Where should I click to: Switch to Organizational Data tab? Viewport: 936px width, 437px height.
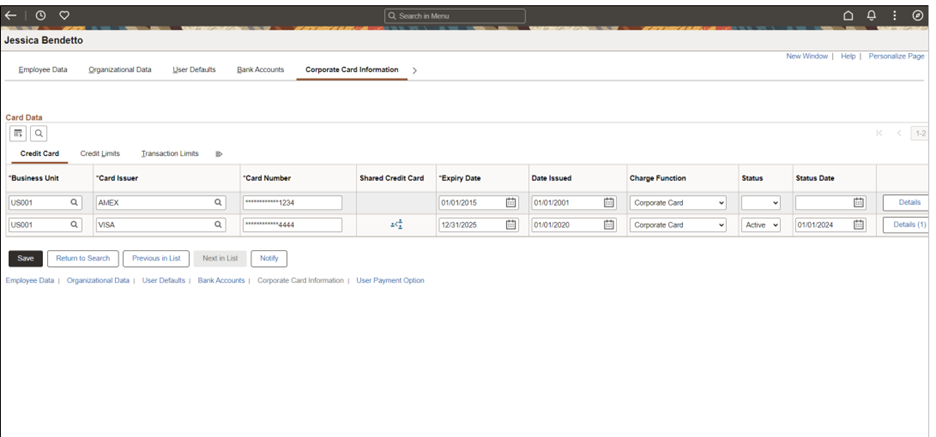(x=120, y=70)
